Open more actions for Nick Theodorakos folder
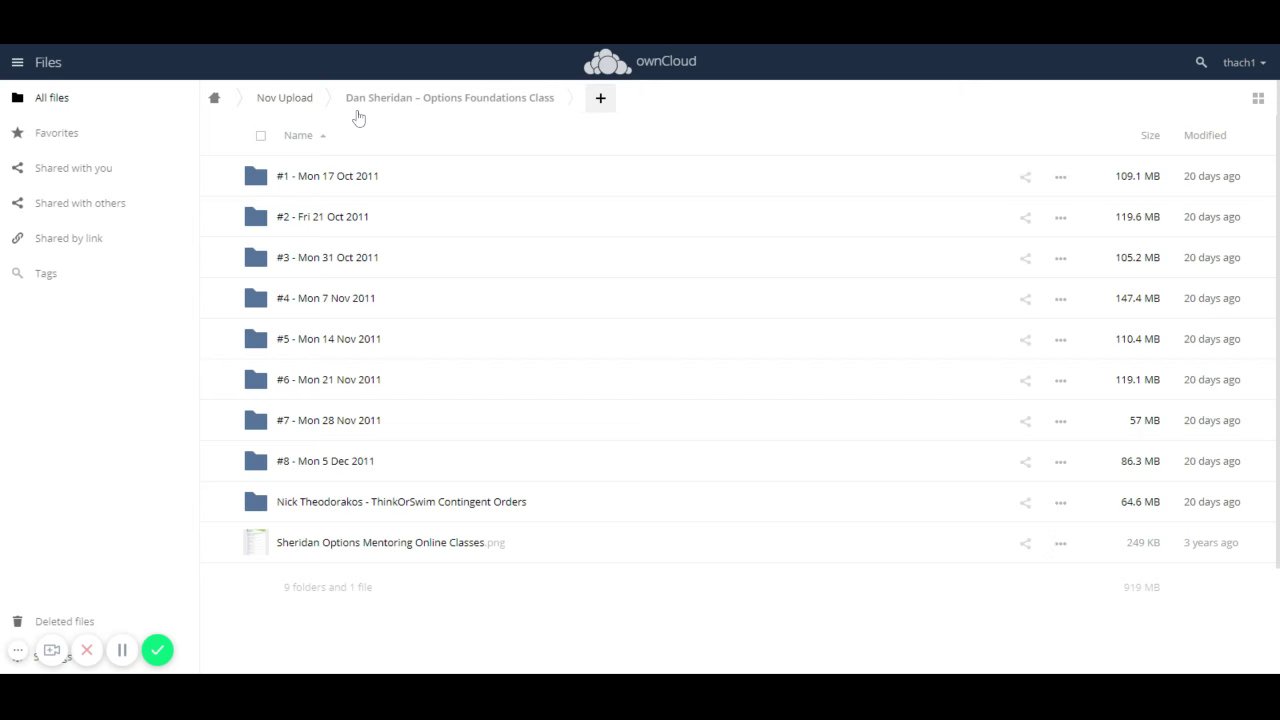 (x=1060, y=503)
